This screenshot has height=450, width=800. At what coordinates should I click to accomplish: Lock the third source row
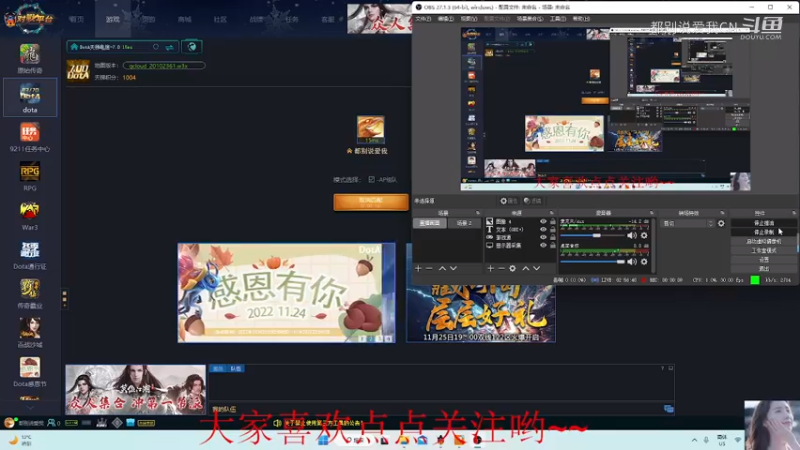(x=553, y=237)
